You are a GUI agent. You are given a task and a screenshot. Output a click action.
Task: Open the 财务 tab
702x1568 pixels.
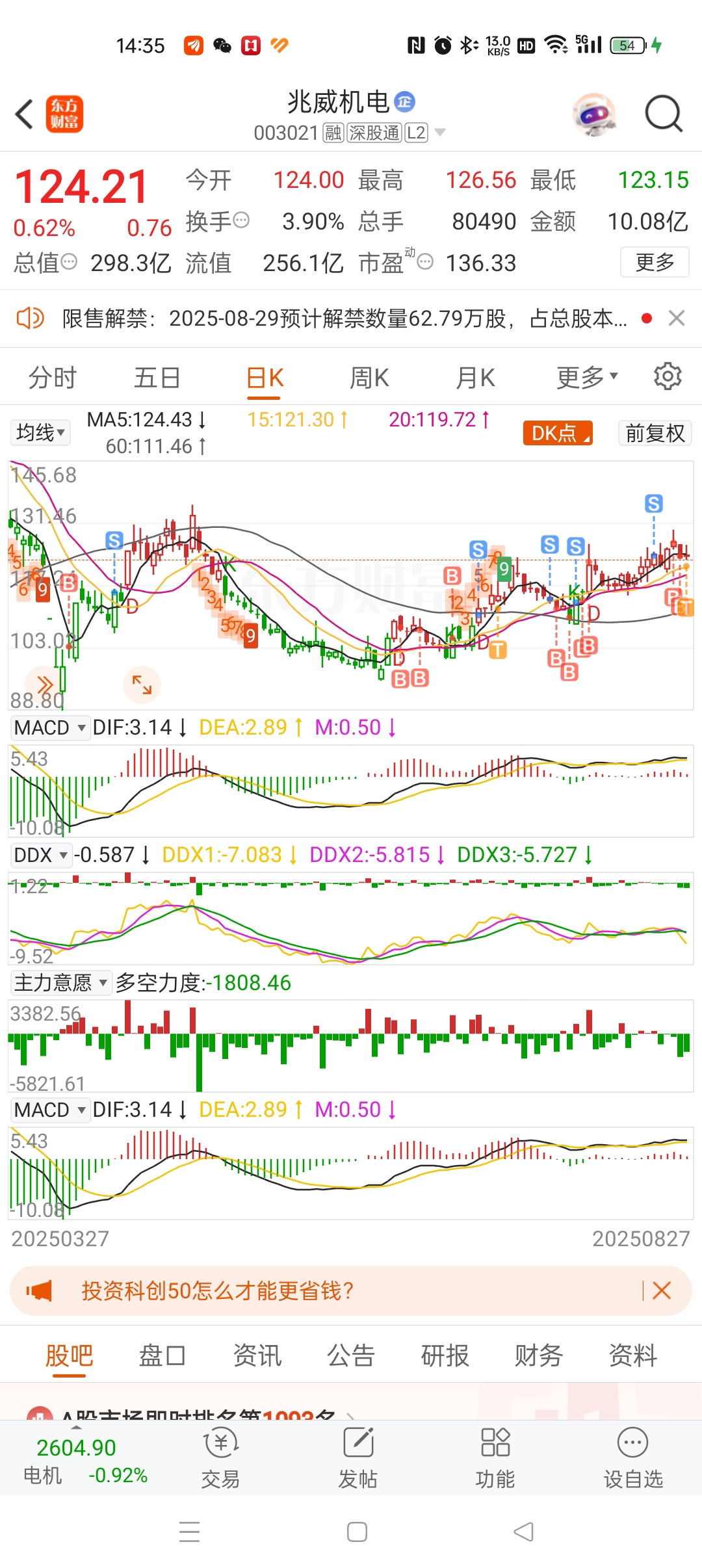[538, 1355]
